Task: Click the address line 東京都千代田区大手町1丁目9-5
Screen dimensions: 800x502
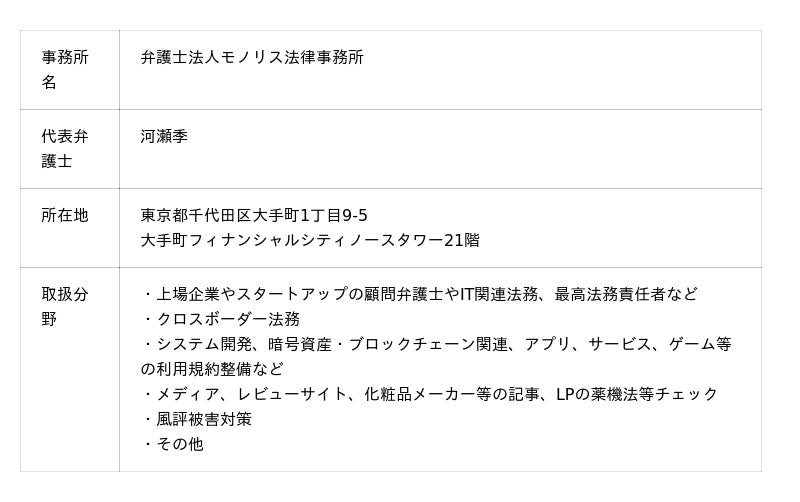Action: 254,215
